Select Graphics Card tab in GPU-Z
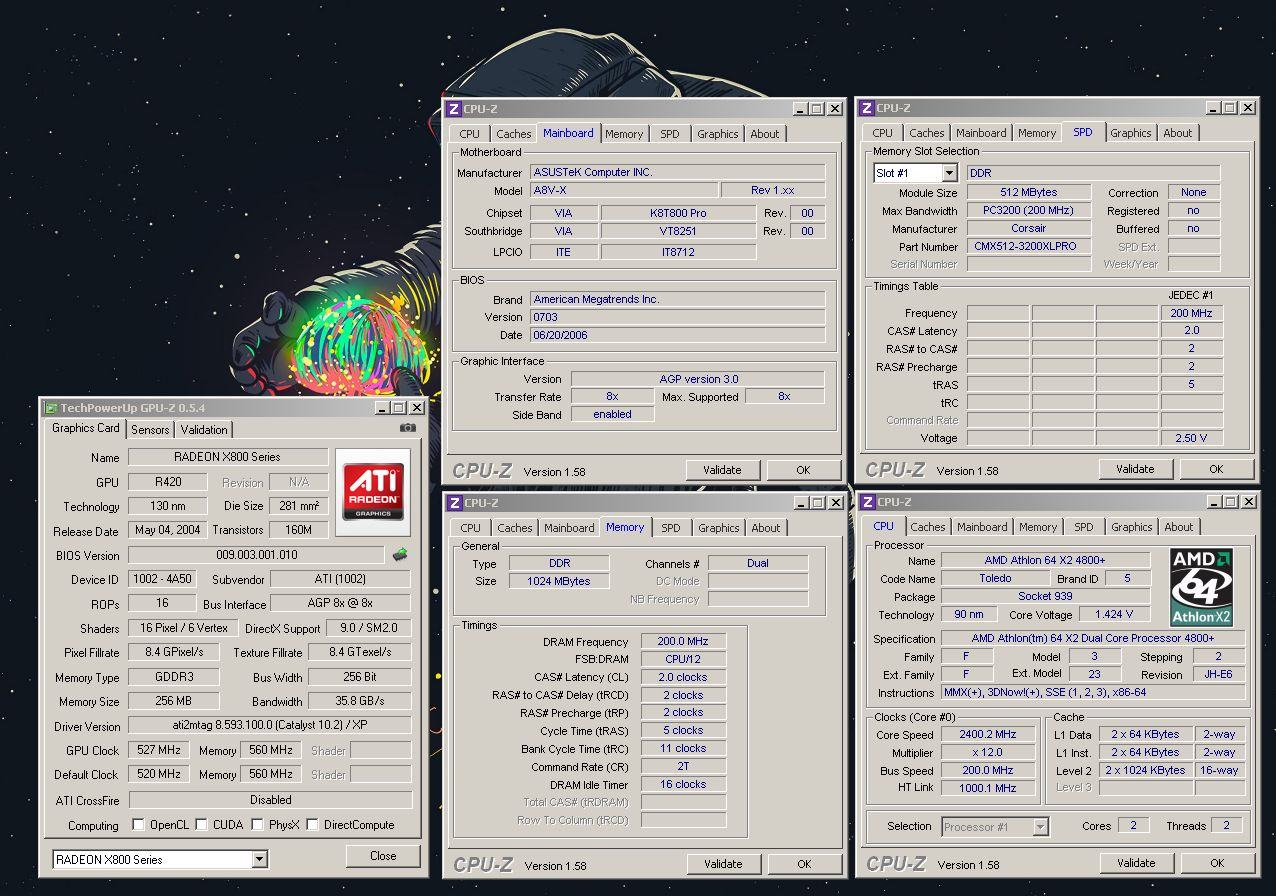Viewport: 1276px width, 896px height. point(86,428)
